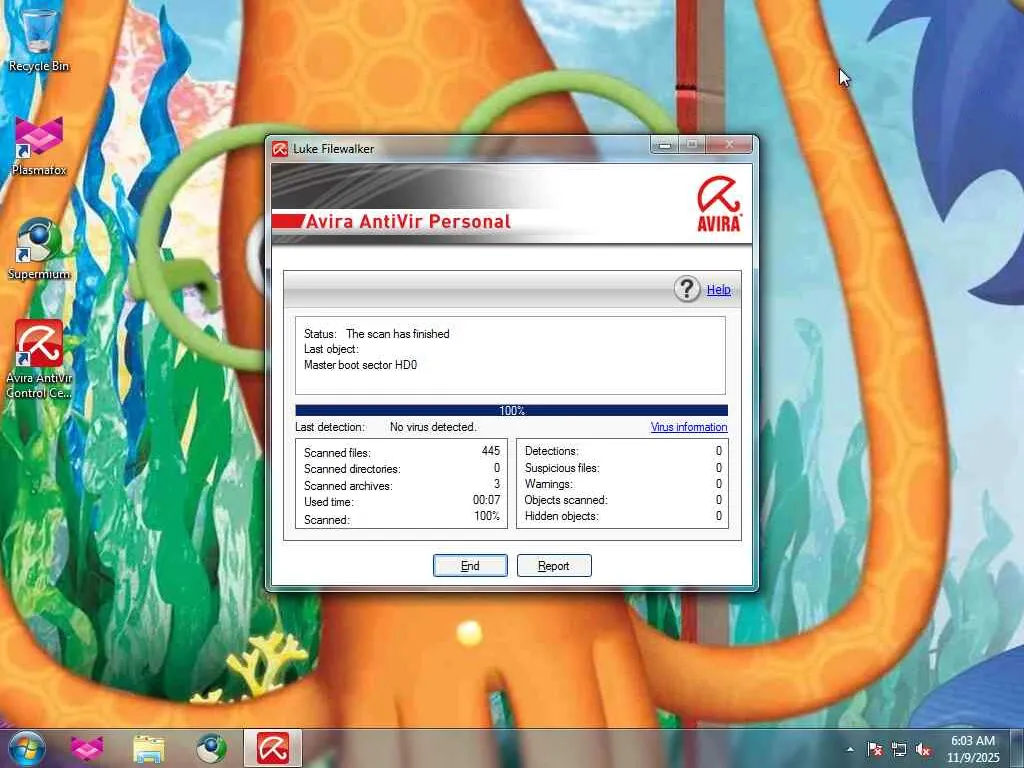Open the Windows Start menu
Viewport: 1024px width, 768px height.
[x=27, y=748]
